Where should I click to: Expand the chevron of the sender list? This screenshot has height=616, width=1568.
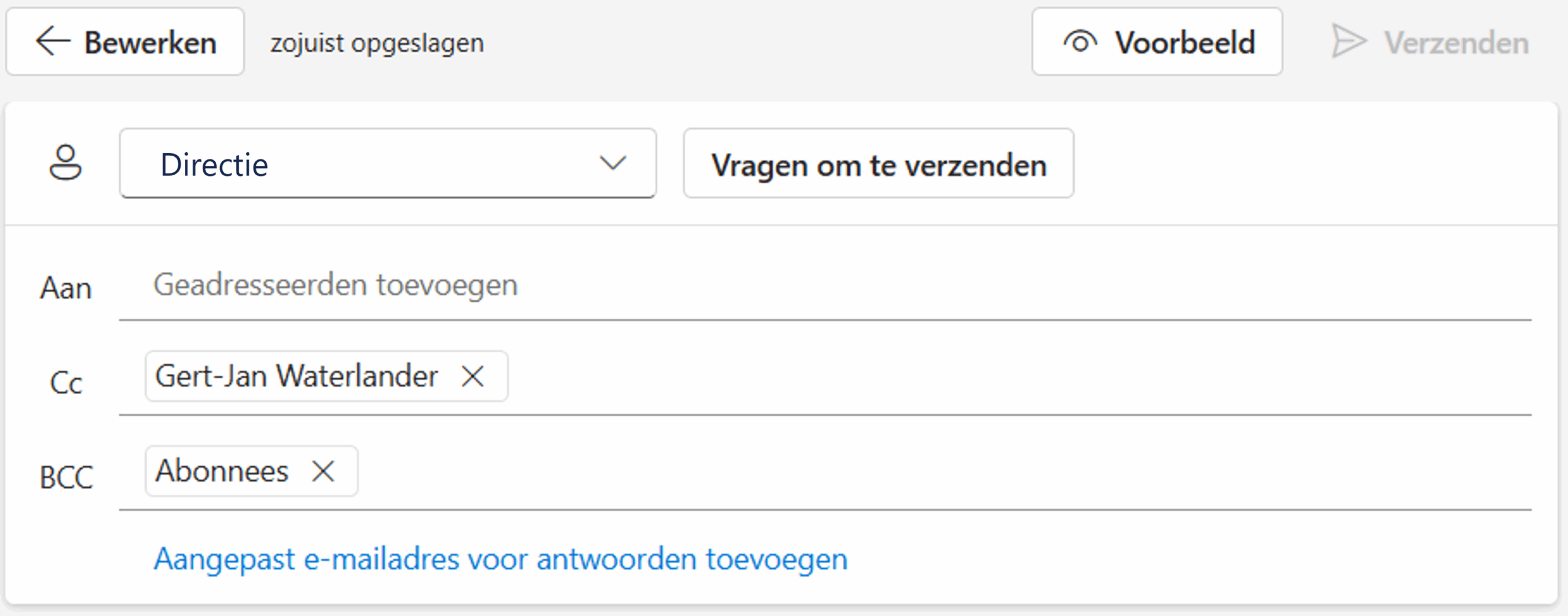pos(612,164)
